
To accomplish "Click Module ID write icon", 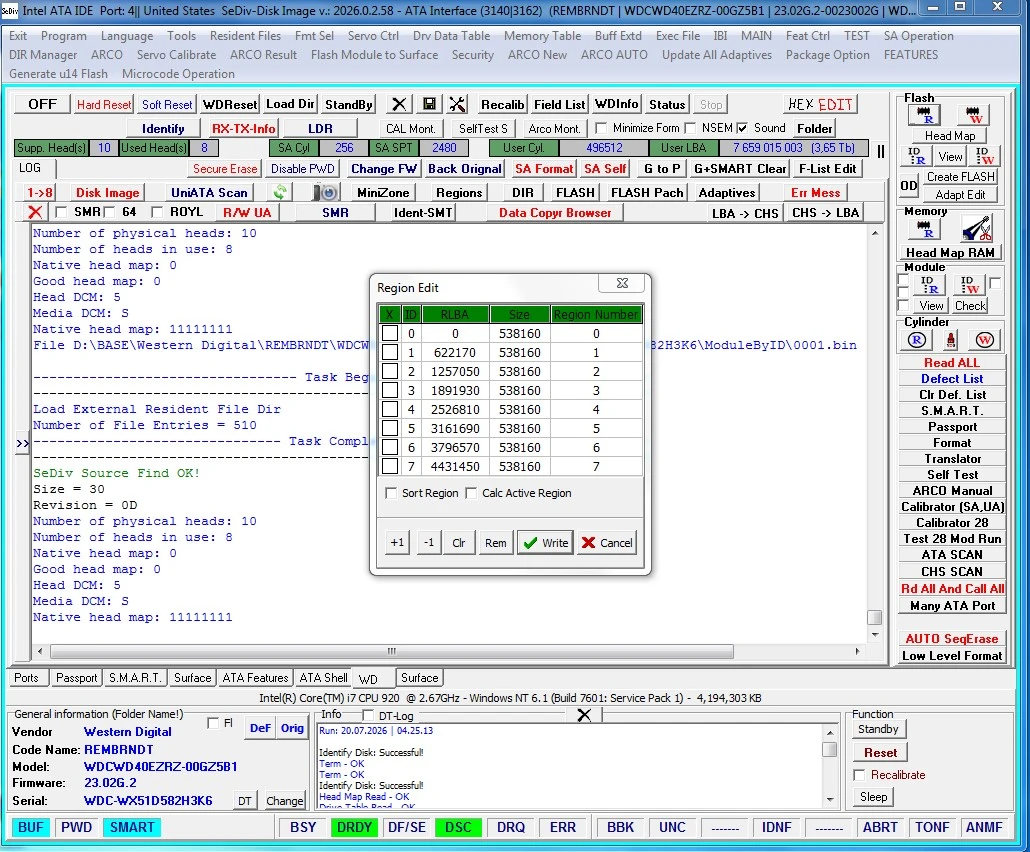I will click(x=970, y=285).
